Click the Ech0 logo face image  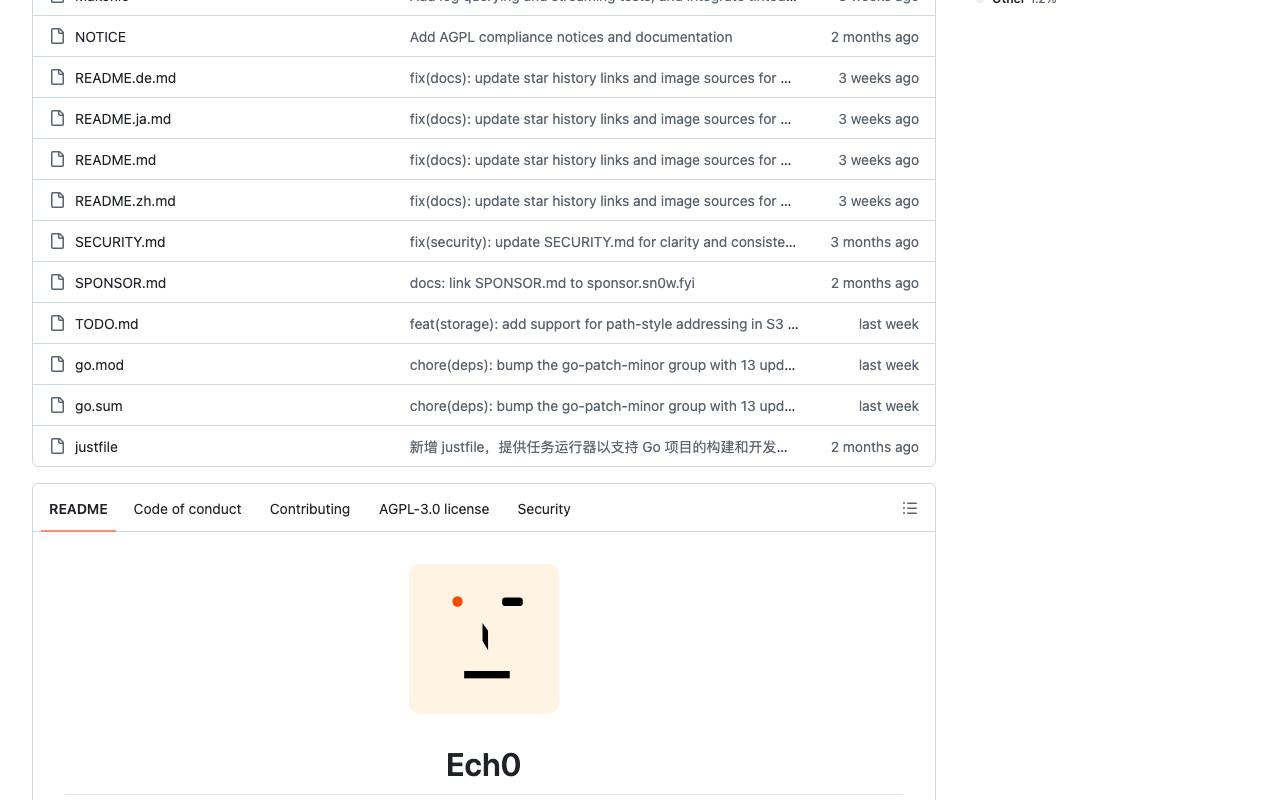click(x=484, y=639)
